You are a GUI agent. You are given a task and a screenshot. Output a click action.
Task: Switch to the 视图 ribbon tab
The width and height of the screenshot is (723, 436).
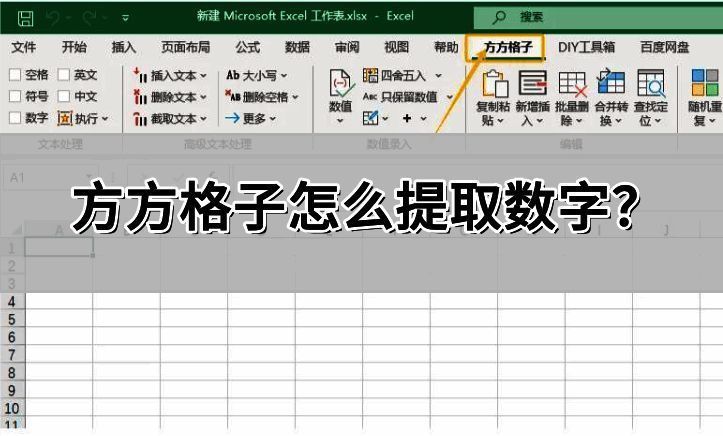[x=397, y=47]
